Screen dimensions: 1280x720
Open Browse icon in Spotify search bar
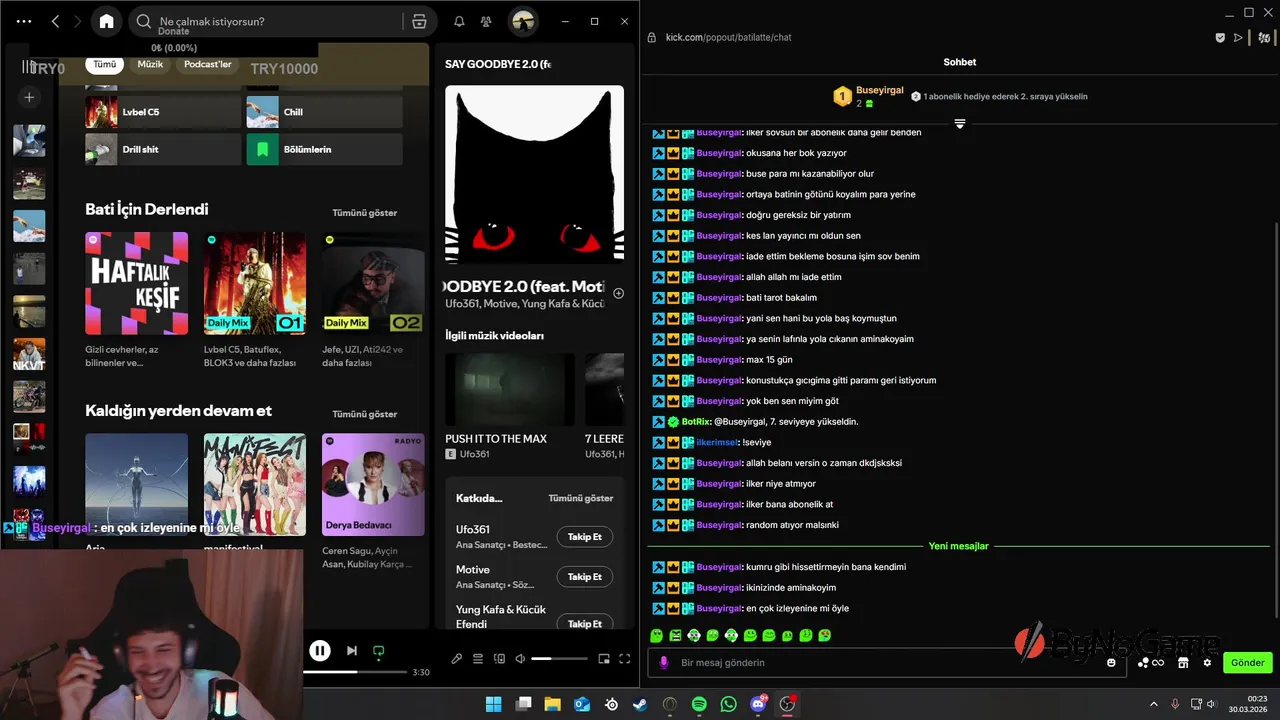[x=419, y=21]
